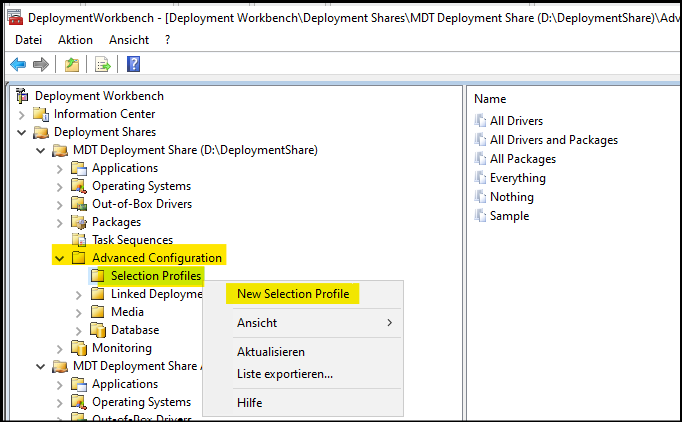Select the Task Sequences tree item
This screenshot has width=682, height=422.
[132, 240]
